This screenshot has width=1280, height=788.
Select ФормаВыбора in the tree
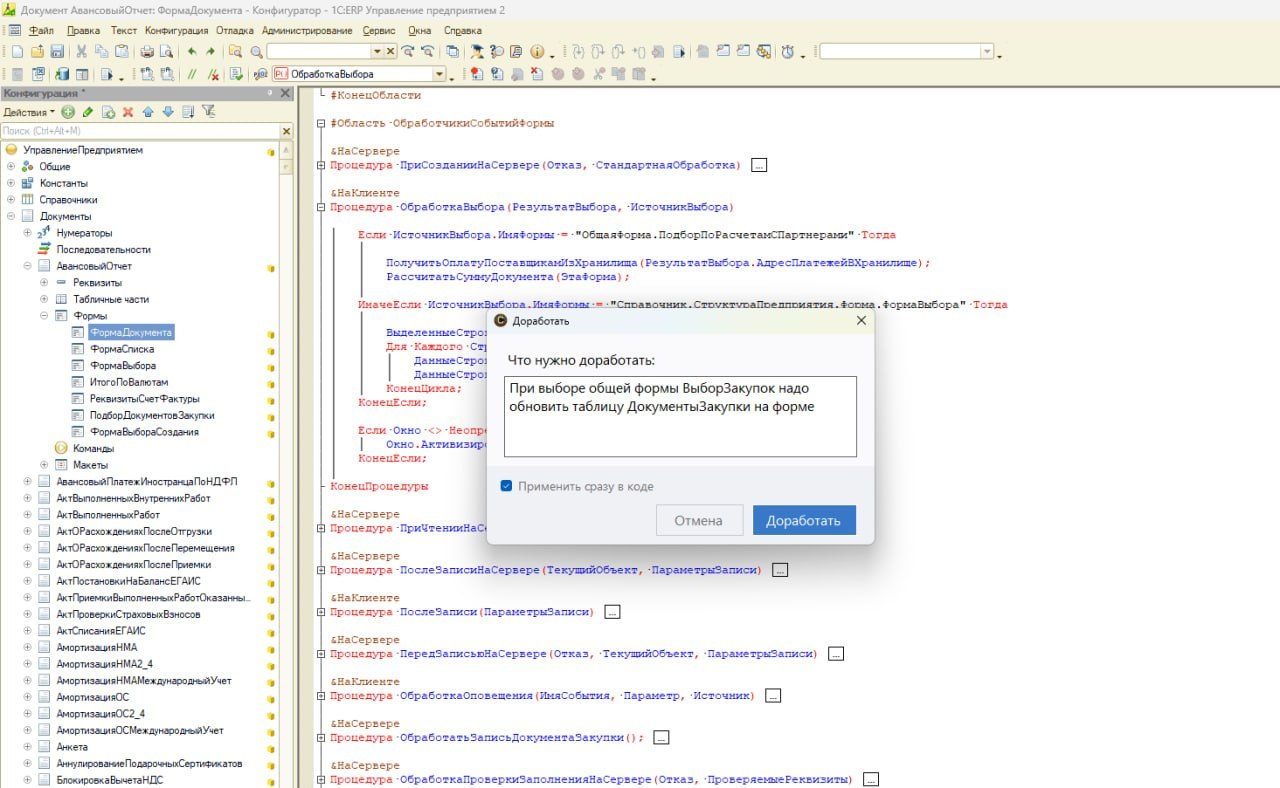tap(123, 366)
